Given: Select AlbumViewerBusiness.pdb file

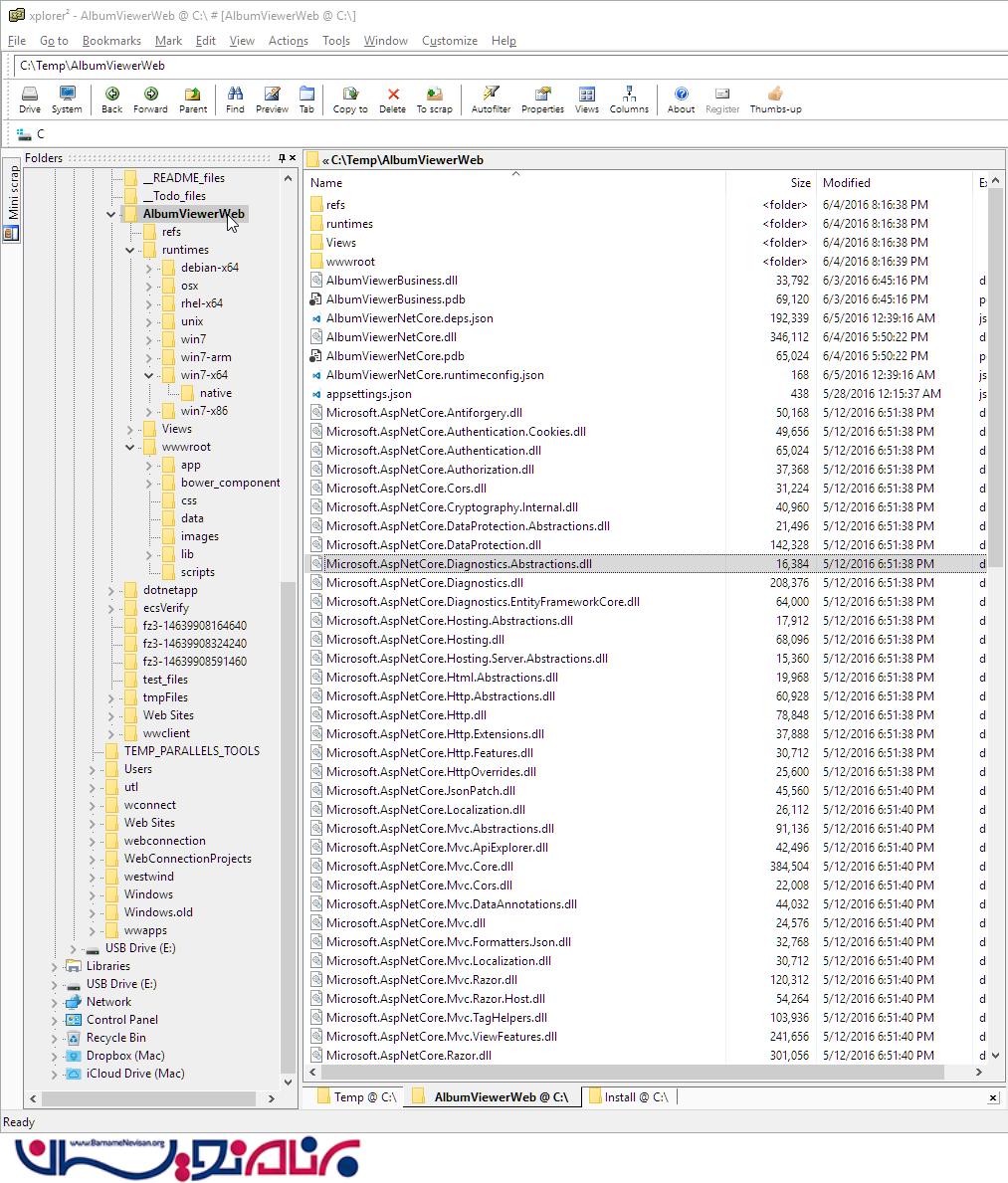Looking at the screenshot, I should coord(395,299).
